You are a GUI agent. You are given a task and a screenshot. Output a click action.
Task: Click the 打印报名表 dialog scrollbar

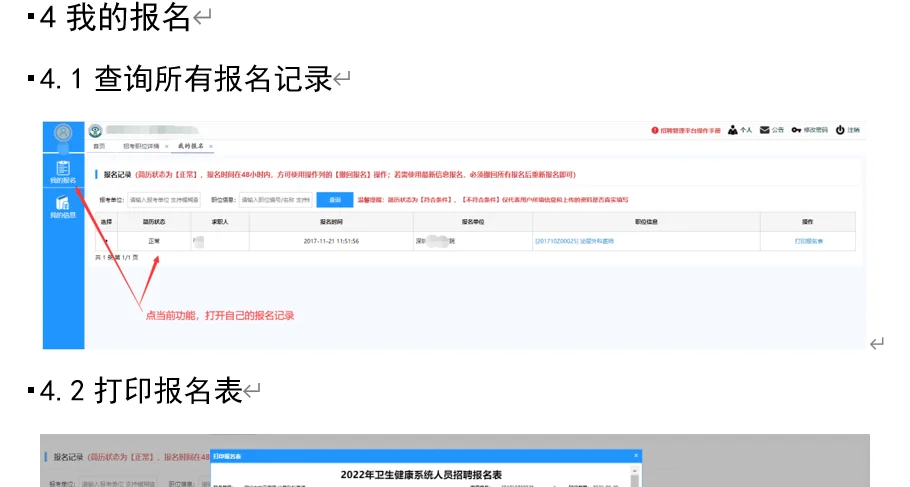click(x=636, y=475)
